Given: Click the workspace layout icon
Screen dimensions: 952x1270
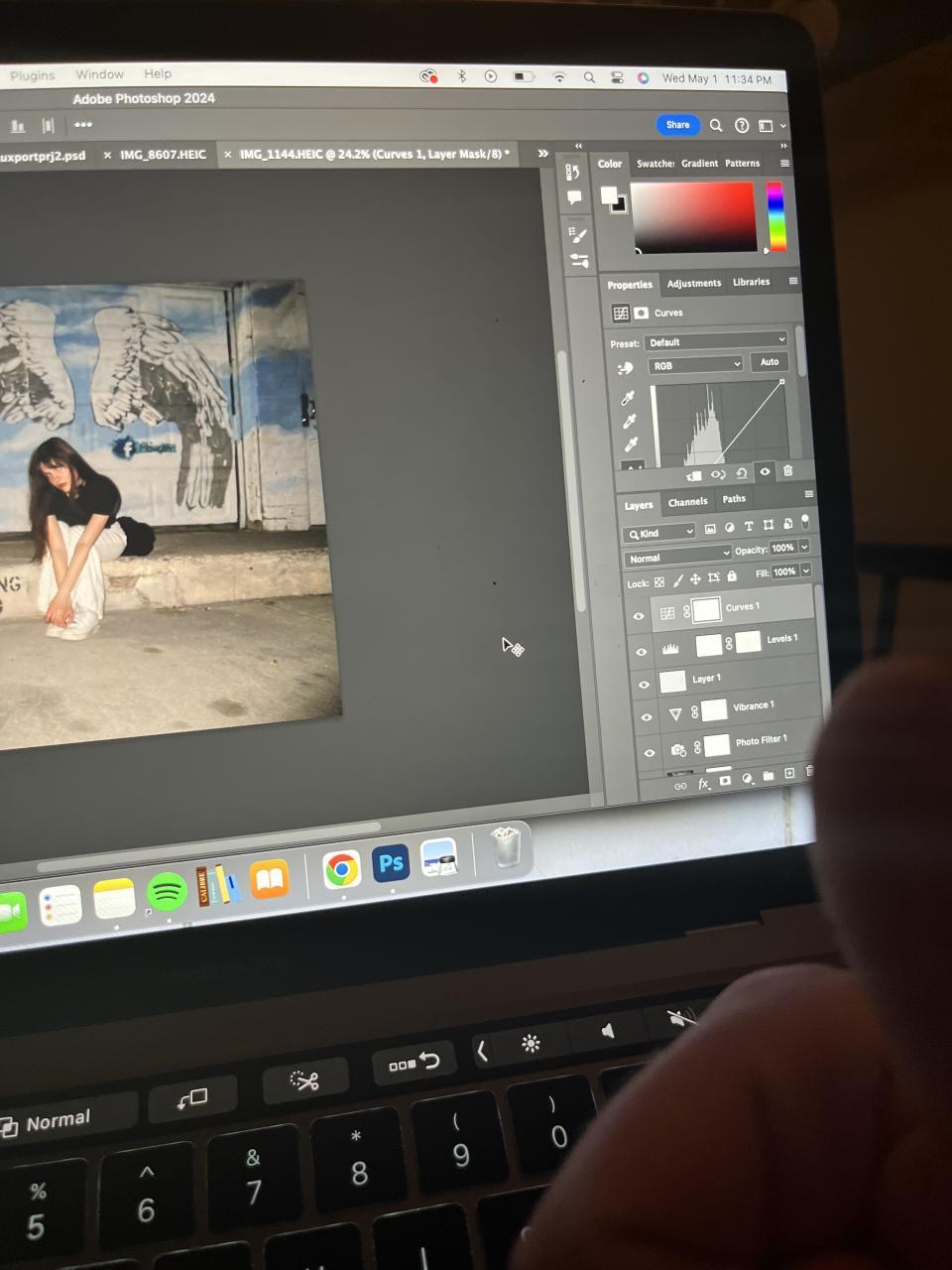Looking at the screenshot, I should [766, 126].
